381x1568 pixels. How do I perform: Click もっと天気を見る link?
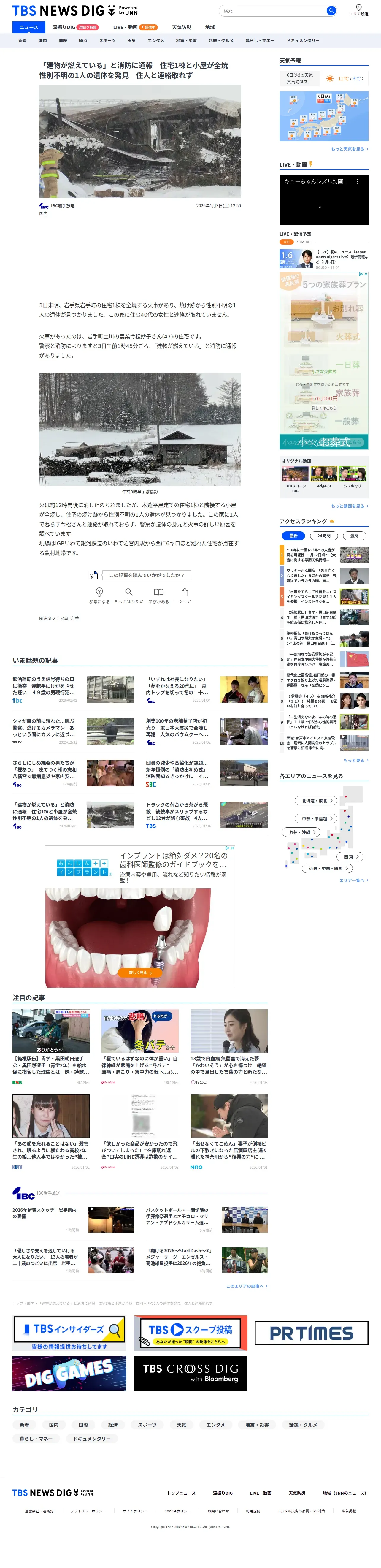click(x=349, y=149)
